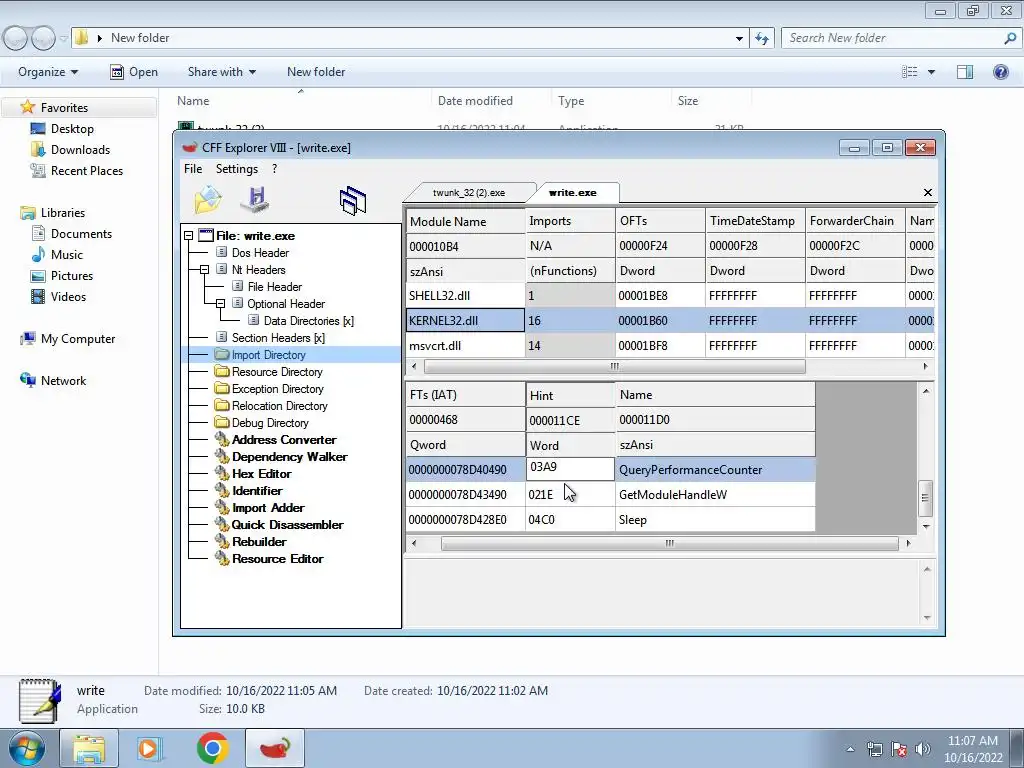Click the Section Headers page icon
The width and height of the screenshot is (1024, 768).
click(x=221, y=337)
